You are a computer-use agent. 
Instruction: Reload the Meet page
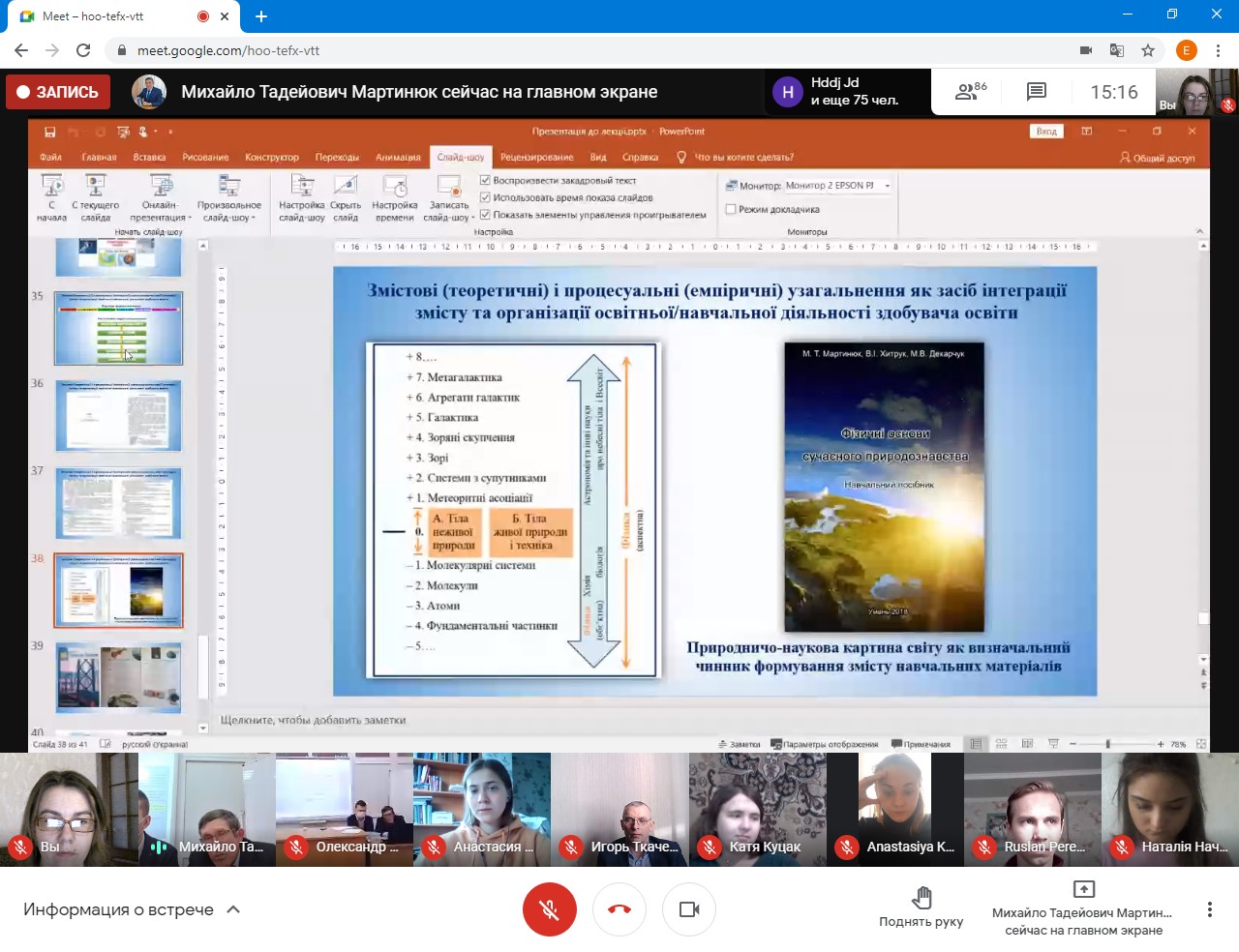click(x=83, y=50)
